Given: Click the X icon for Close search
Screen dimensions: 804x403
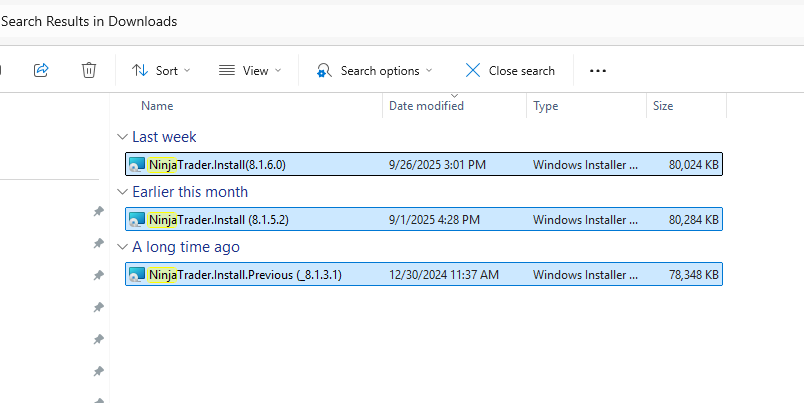Looking at the screenshot, I should click(473, 71).
